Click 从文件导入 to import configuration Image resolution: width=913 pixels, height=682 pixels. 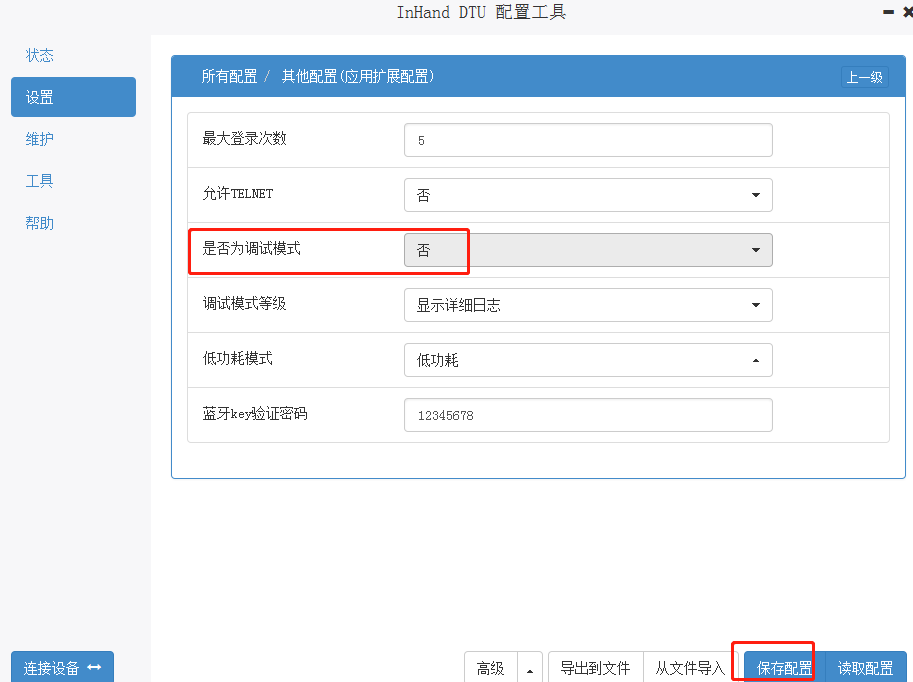tap(690, 667)
